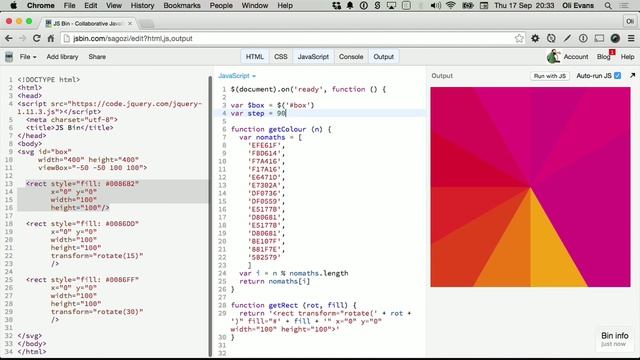Toggle the JavaScript panel
Viewport: 640px width, 360px height.
(313, 57)
